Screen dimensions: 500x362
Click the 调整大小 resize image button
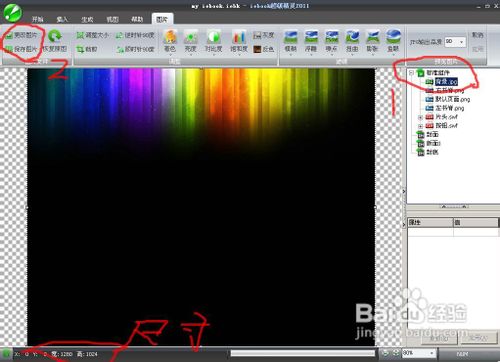[x=92, y=35]
